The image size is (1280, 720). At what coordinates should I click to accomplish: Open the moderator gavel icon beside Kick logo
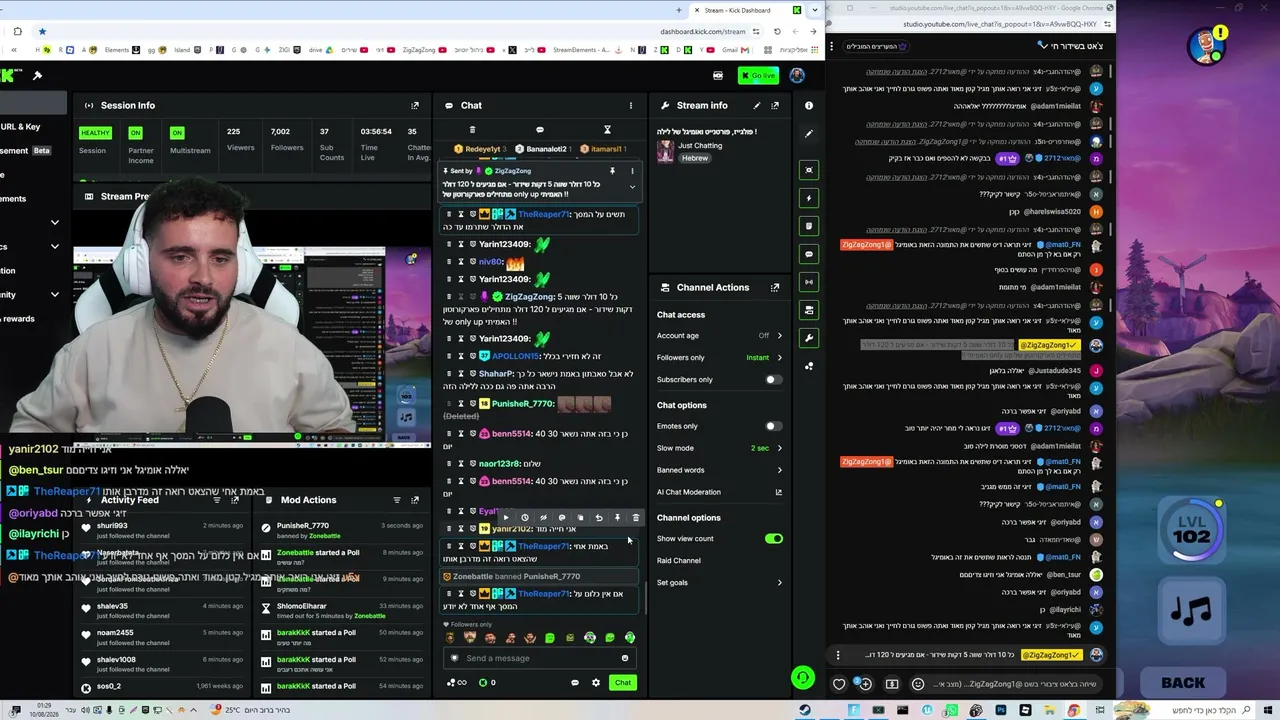tap(37, 75)
